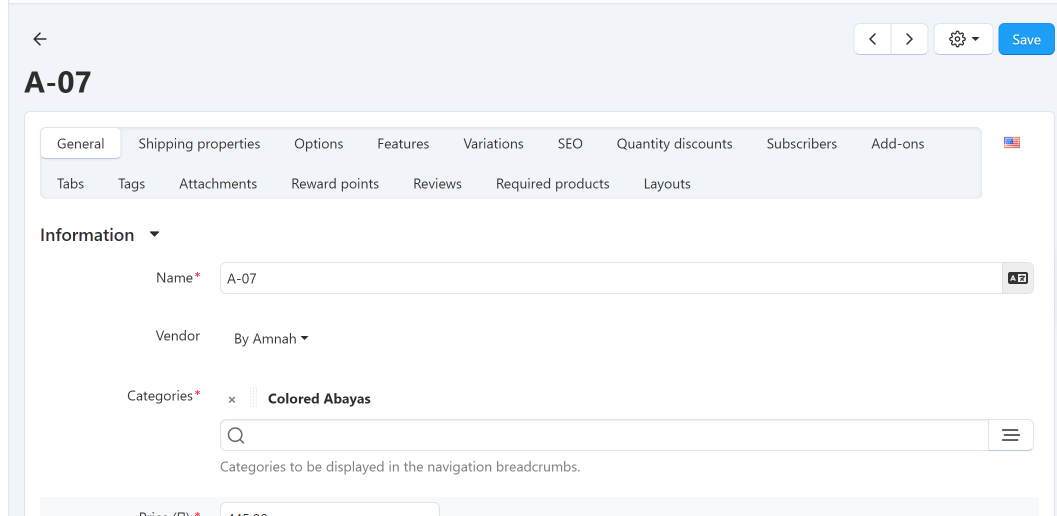Click the A-07 page heading
This screenshot has height=516, width=1057.
tap(58, 82)
